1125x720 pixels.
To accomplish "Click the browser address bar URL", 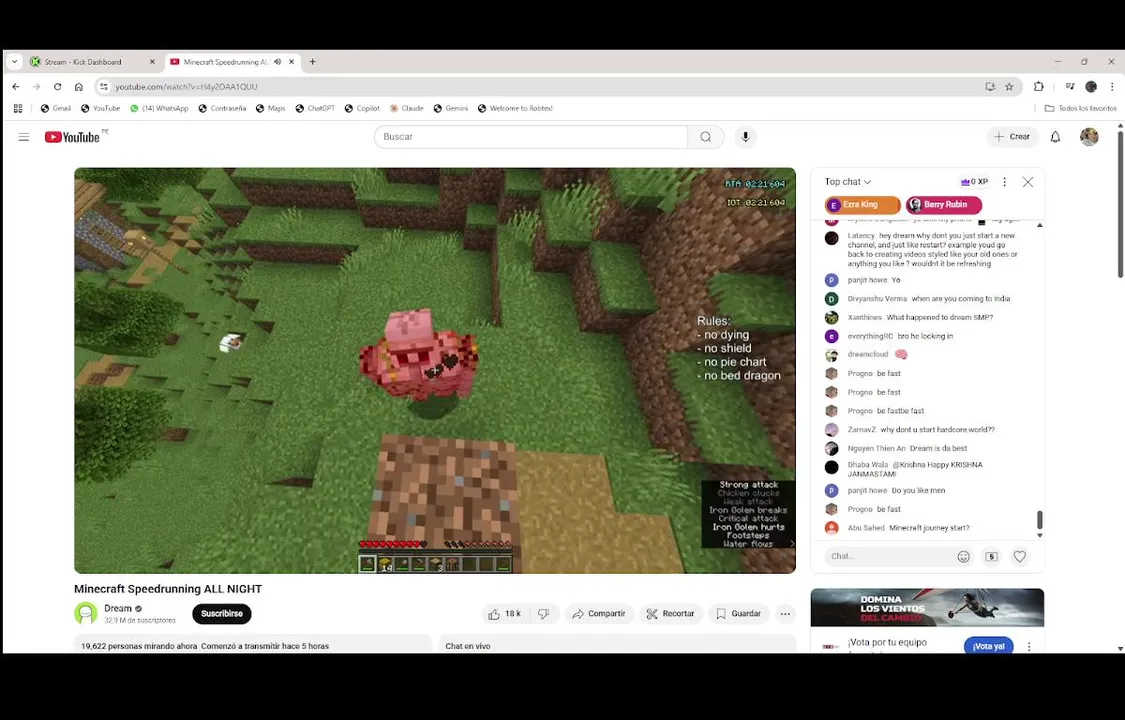I will [187, 87].
